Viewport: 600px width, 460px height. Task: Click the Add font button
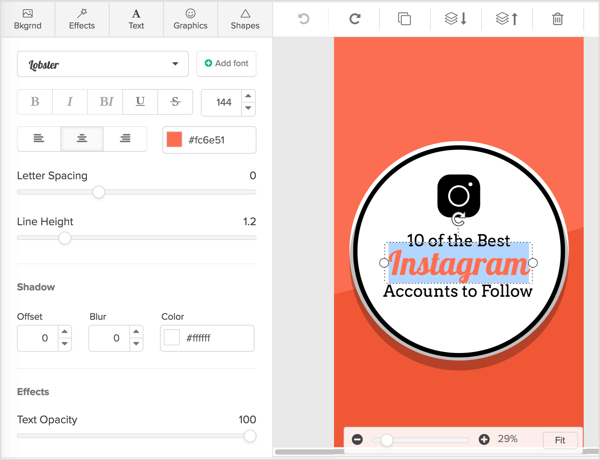[226, 64]
